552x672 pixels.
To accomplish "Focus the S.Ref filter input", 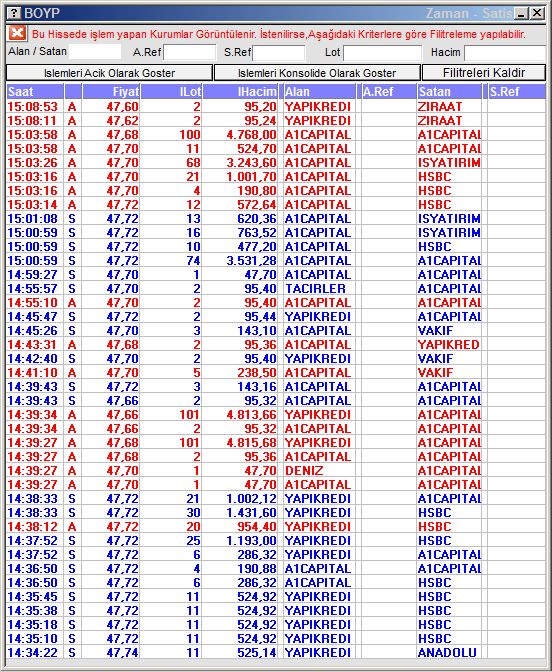I will pyautogui.click(x=279, y=53).
